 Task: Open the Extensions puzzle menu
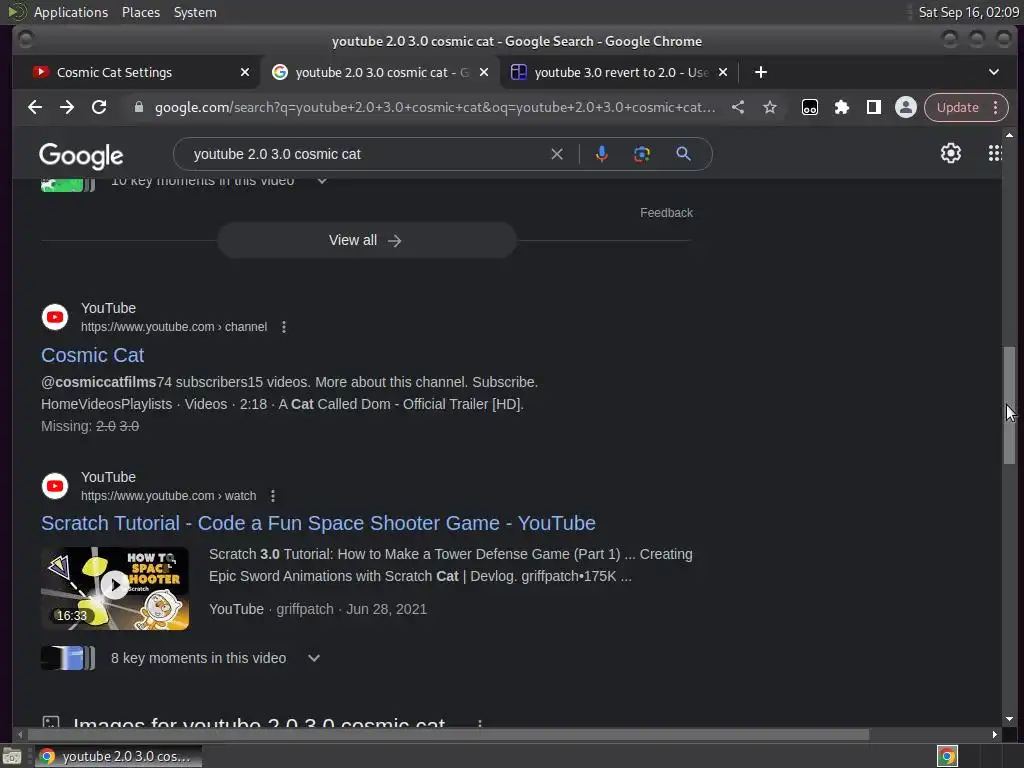pyautogui.click(x=842, y=107)
